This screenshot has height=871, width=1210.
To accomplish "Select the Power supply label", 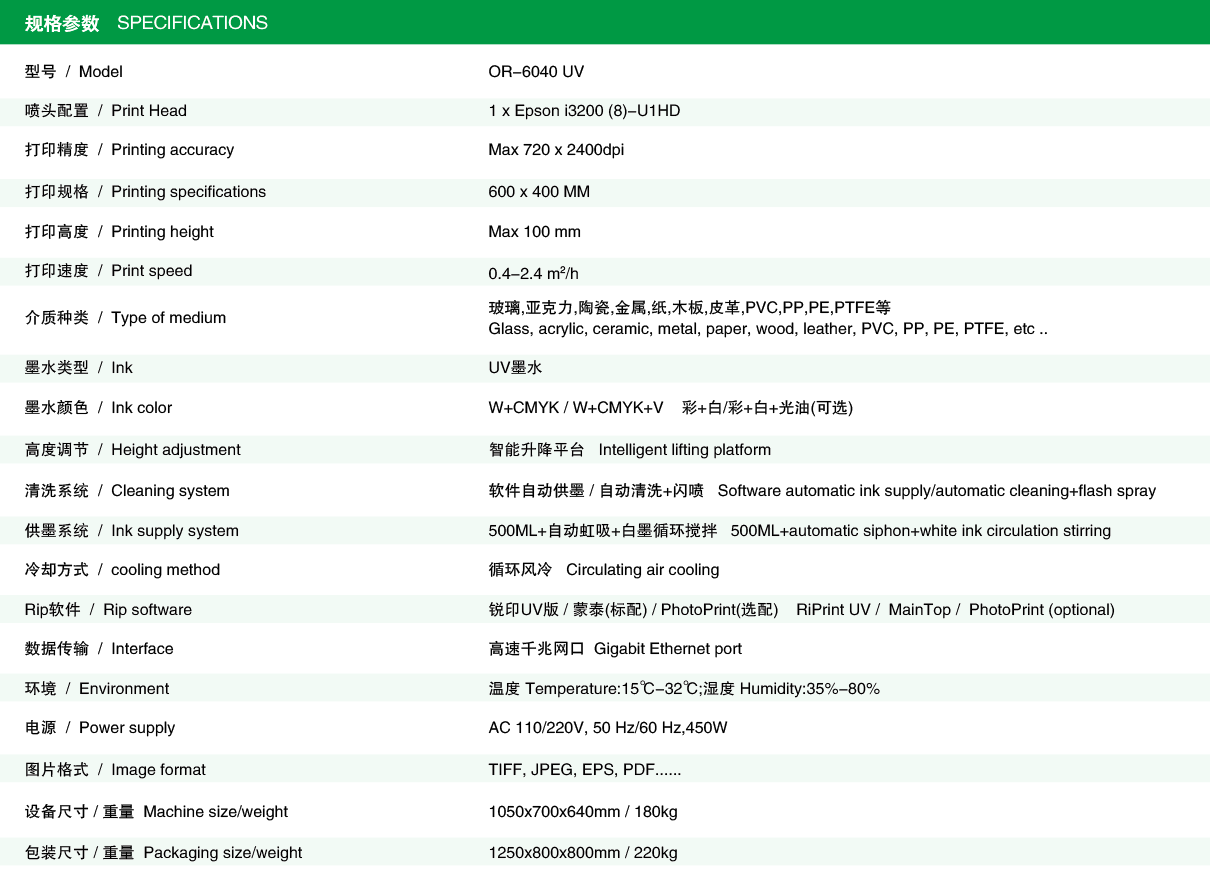I will point(100,728).
